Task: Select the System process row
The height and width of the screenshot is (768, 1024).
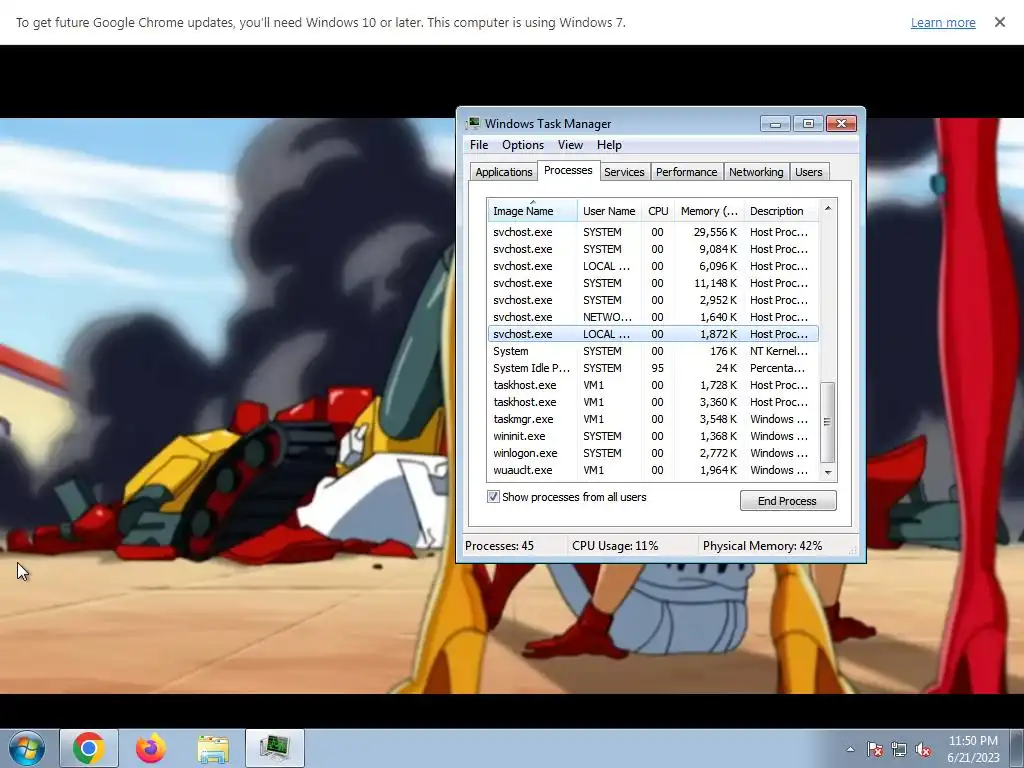Action: coord(653,351)
